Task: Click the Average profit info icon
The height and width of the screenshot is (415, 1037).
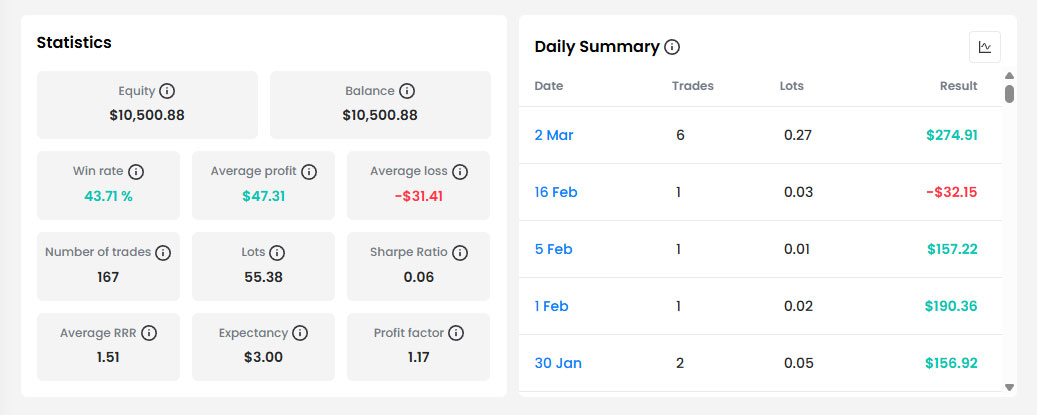Action: 309,172
